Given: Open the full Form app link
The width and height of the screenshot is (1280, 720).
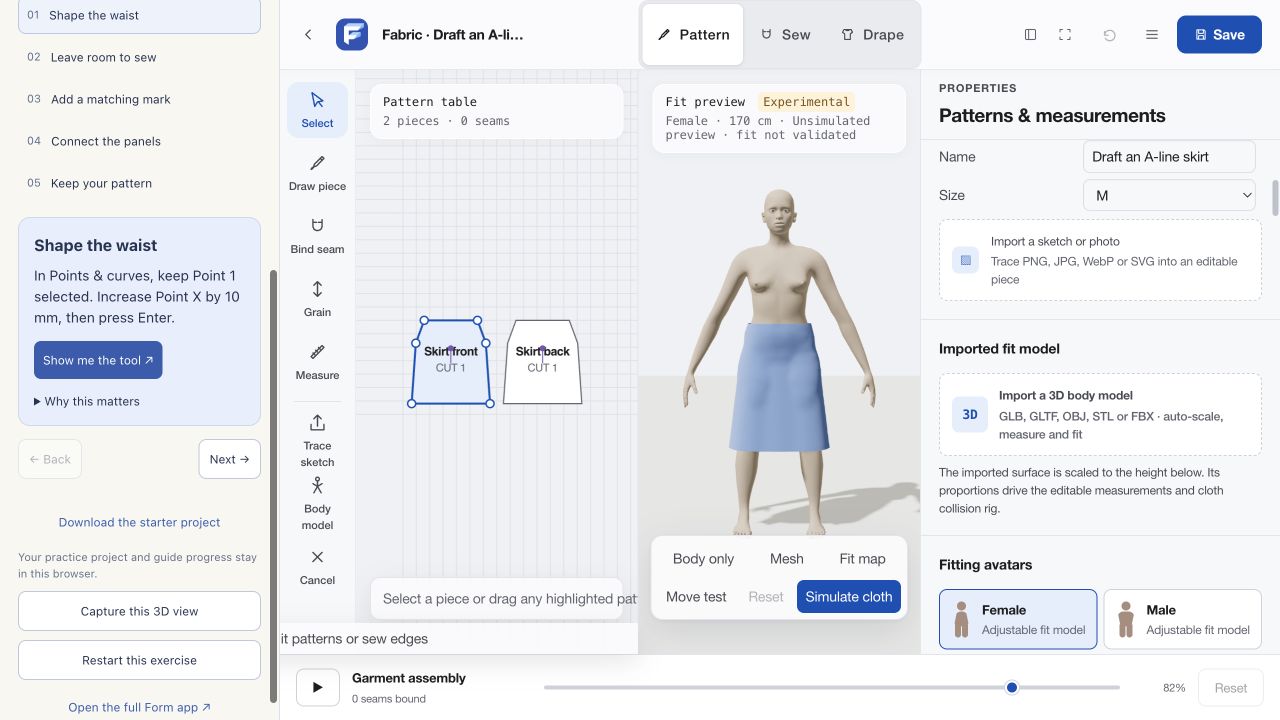Looking at the screenshot, I should tap(139, 707).
